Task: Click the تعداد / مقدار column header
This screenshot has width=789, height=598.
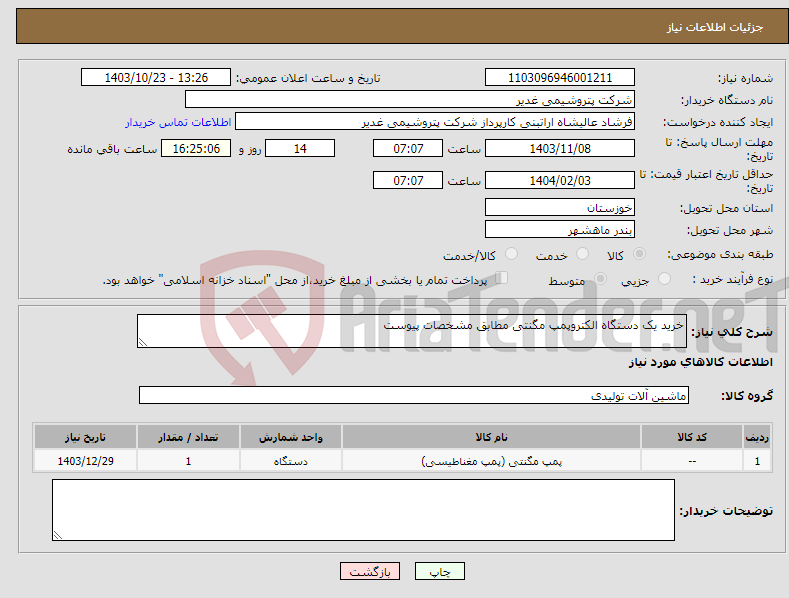Action: click(x=188, y=437)
